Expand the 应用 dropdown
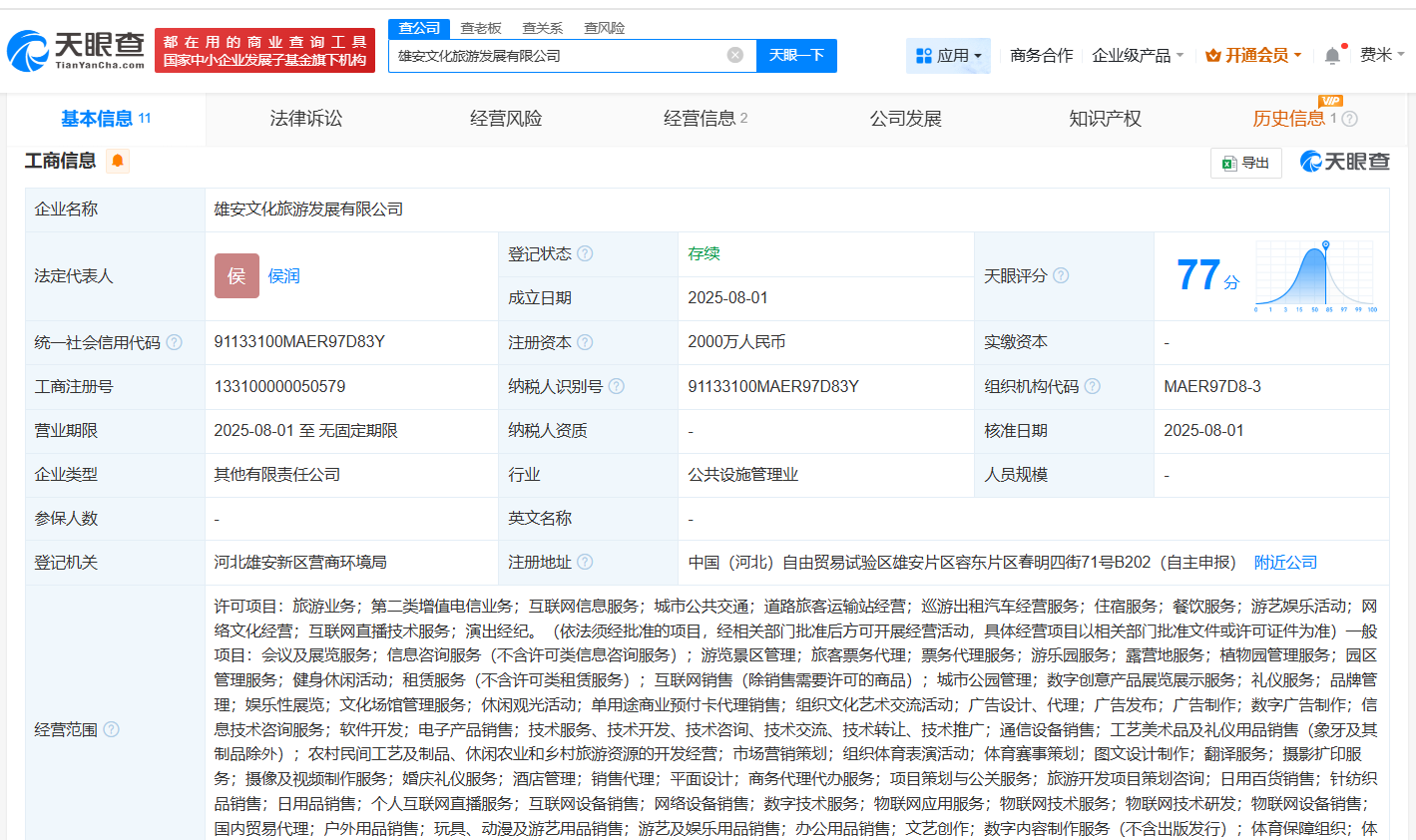1416x840 pixels. [x=948, y=56]
